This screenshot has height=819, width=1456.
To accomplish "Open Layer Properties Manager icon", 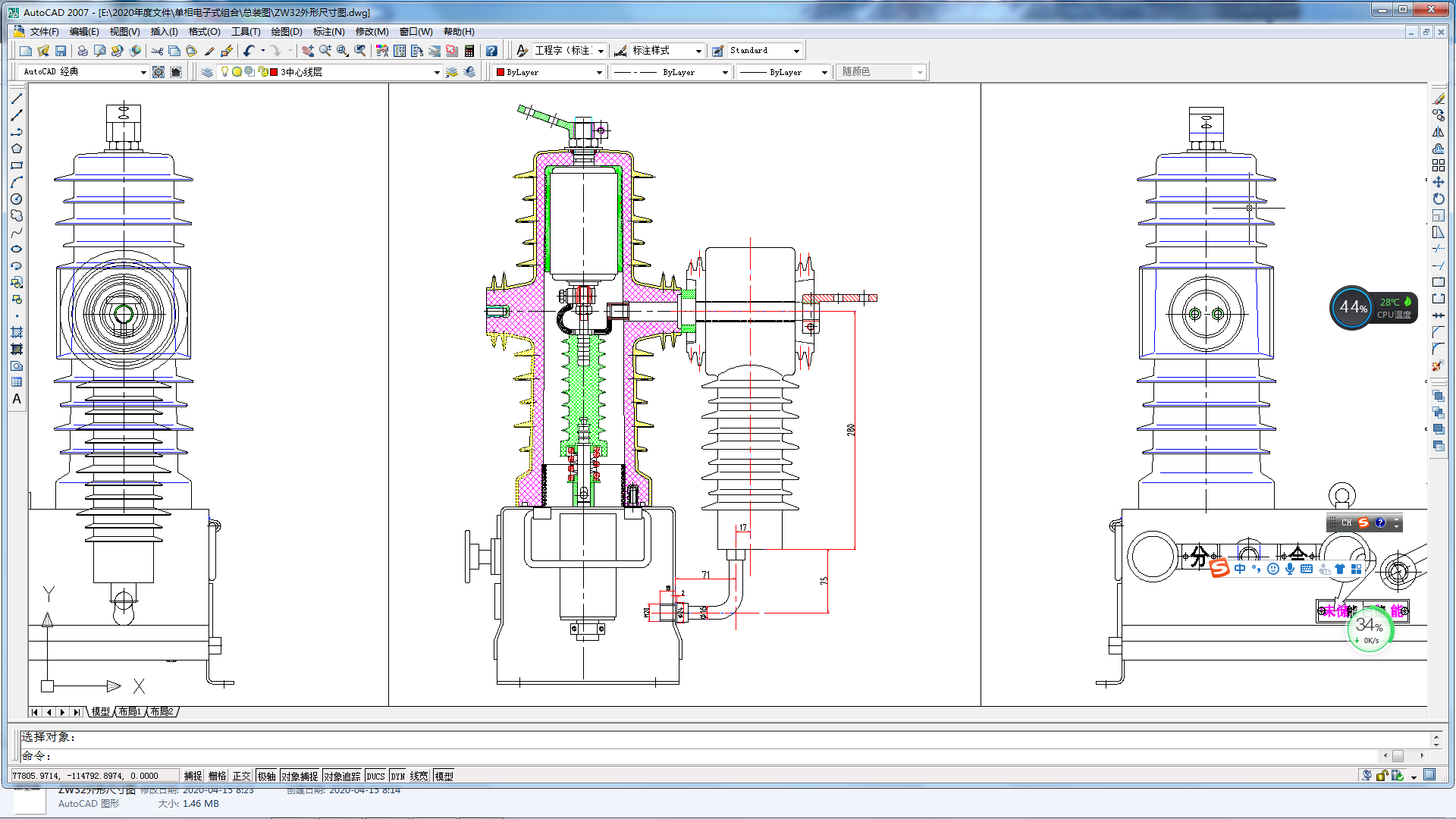I will pos(207,72).
